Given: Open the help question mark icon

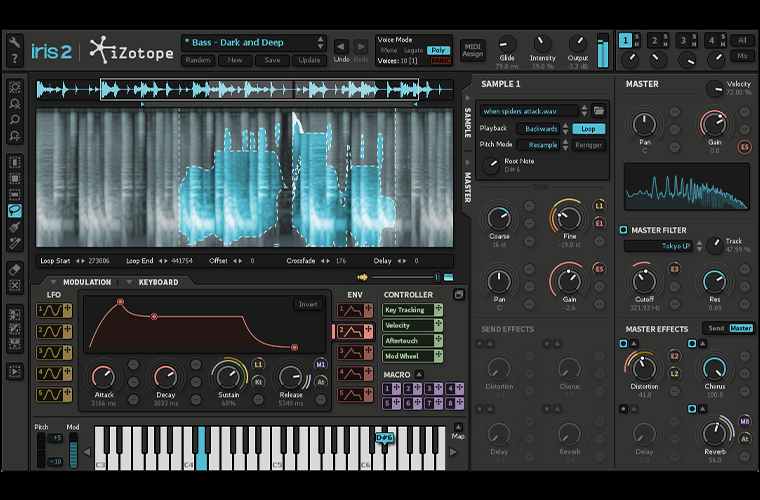Looking at the screenshot, I should (15, 59).
